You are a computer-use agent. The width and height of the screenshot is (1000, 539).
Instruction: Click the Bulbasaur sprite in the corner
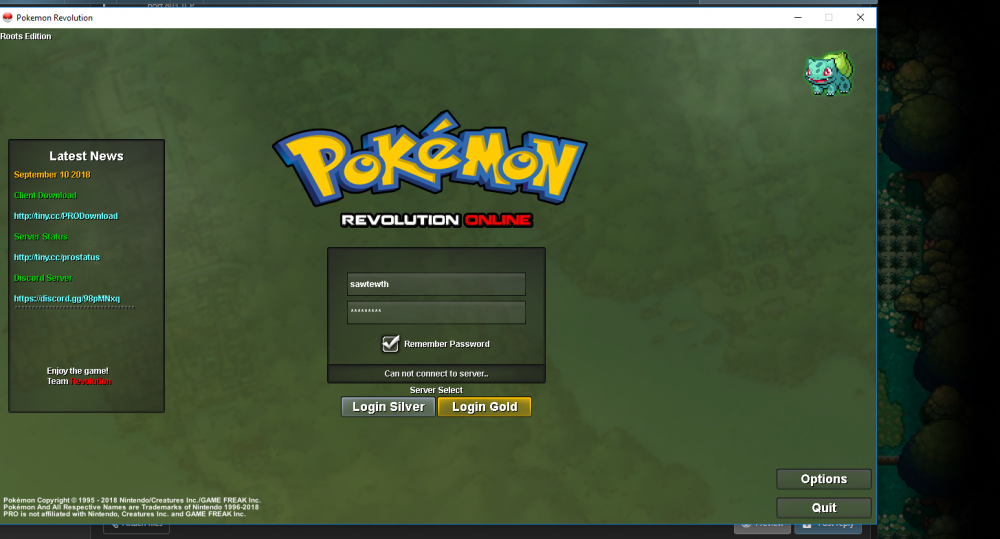829,74
